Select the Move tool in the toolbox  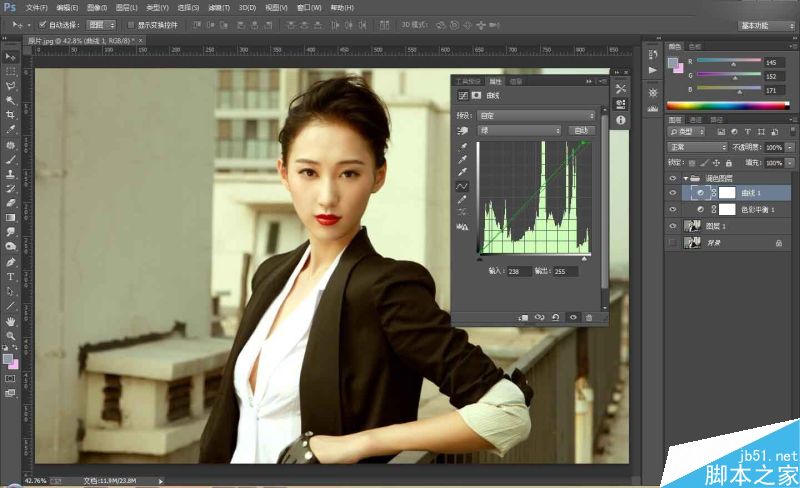(10, 57)
